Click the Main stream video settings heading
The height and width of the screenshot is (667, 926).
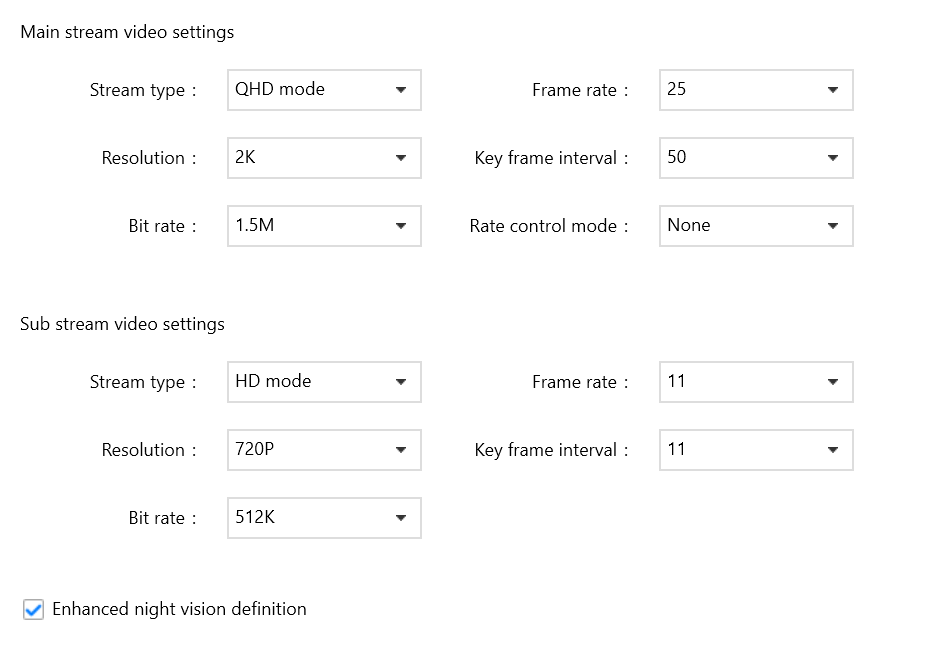126,32
